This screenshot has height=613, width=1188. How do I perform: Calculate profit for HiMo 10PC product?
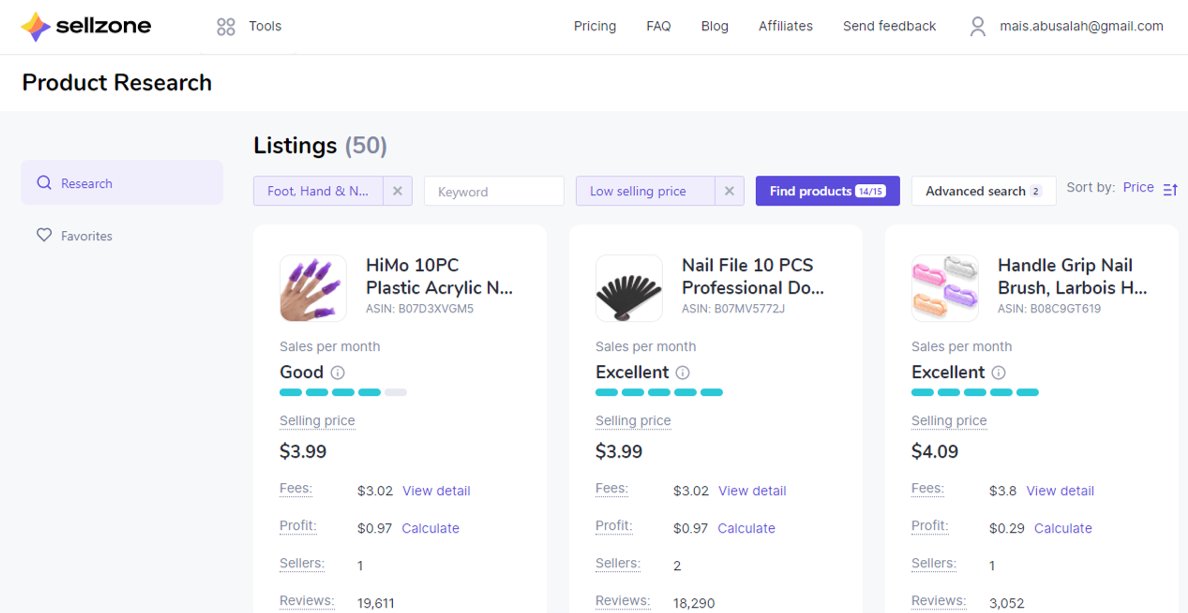click(430, 528)
